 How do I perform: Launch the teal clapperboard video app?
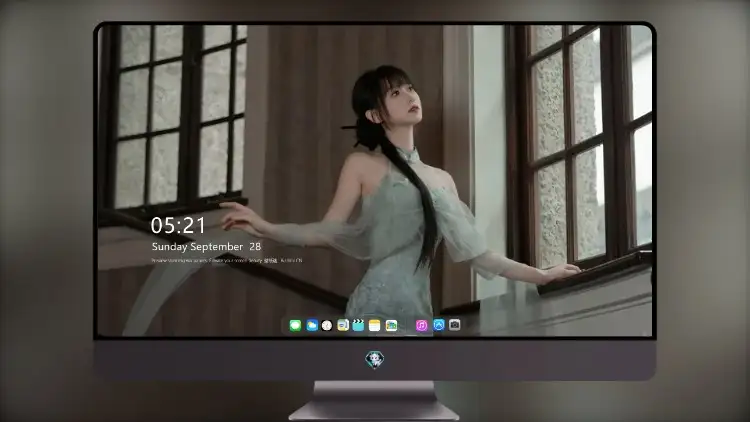pyautogui.click(x=358, y=325)
